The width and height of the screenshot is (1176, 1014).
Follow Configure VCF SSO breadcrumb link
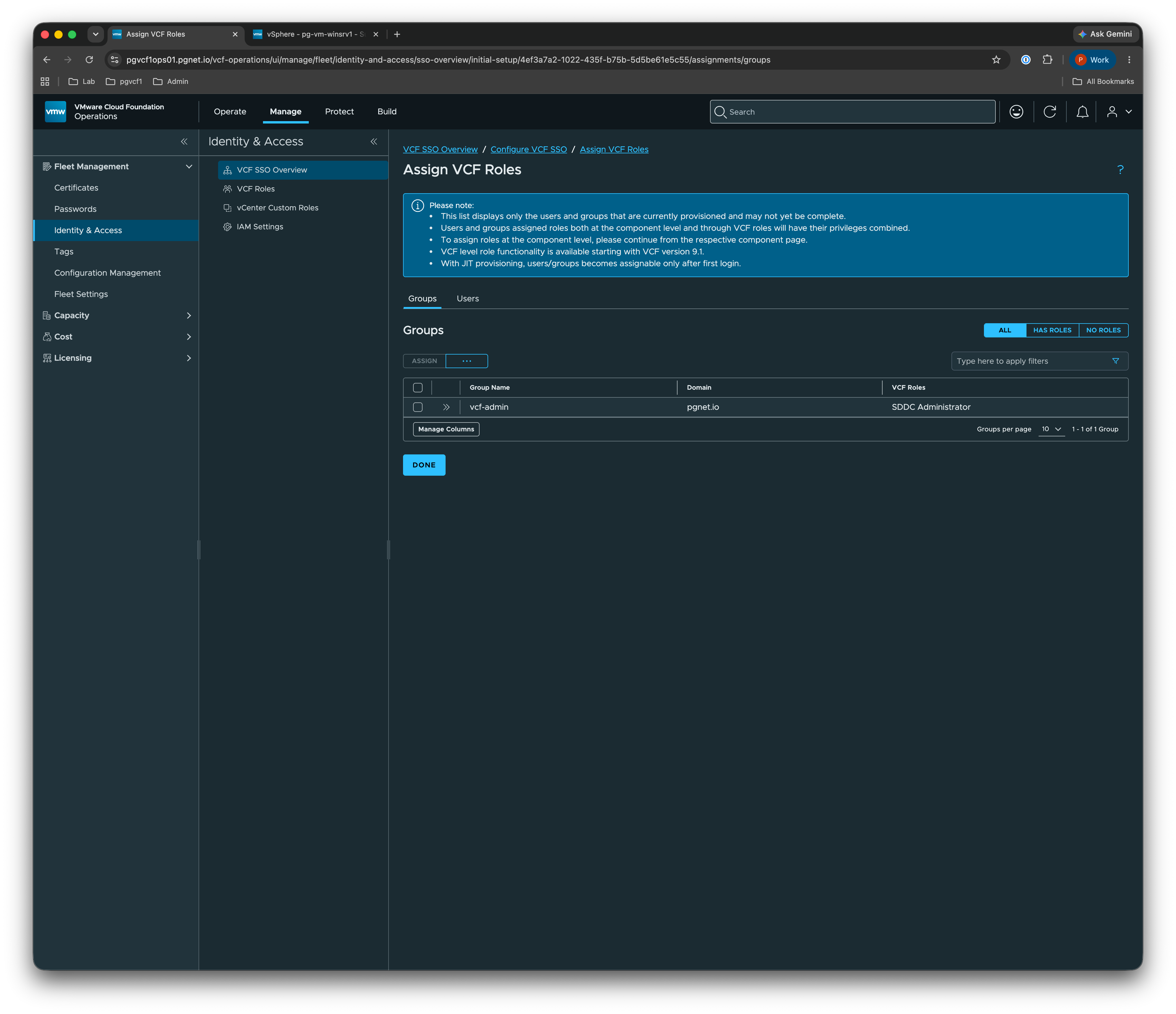(x=528, y=149)
